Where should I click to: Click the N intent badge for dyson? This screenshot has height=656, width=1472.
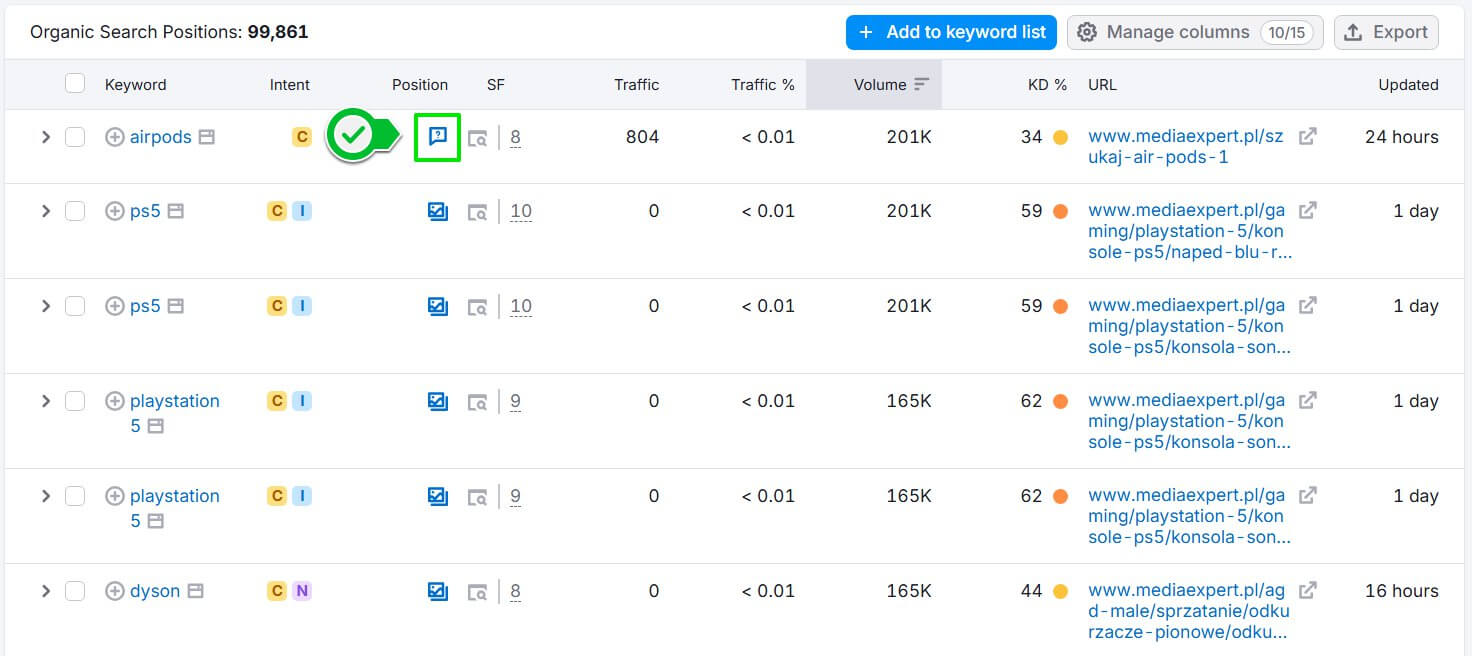pyautogui.click(x=302, y=591)
